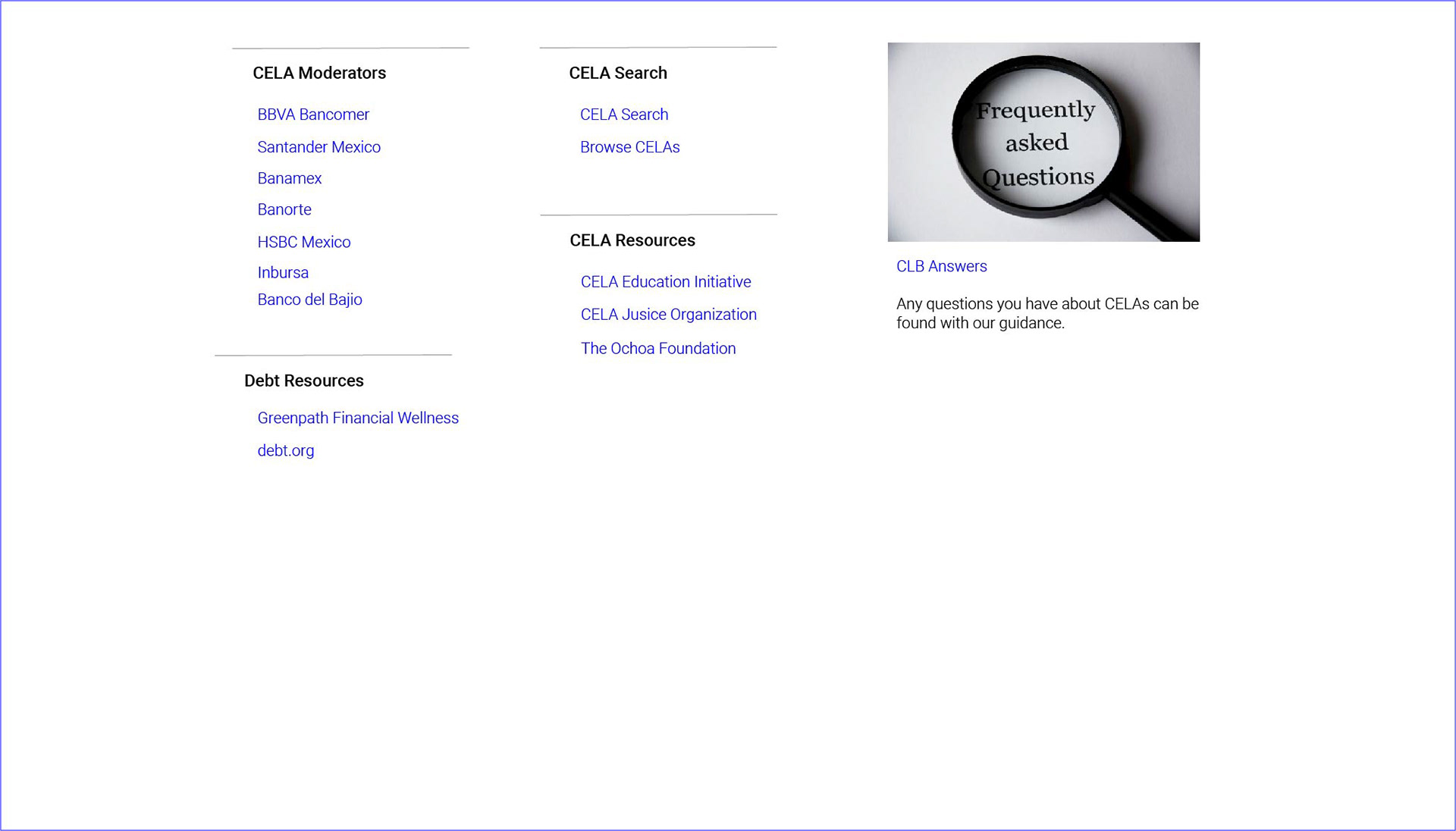Click the Frequently asked Questions image
The height and width of the screenshot is (831, 1456).
[x=1043, y=142]
